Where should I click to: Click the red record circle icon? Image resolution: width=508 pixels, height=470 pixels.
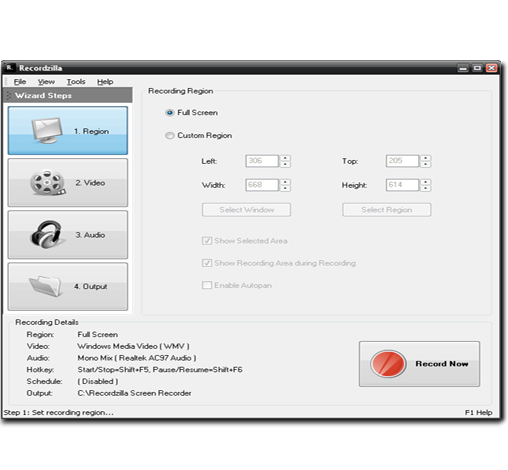tap(388, 364)
